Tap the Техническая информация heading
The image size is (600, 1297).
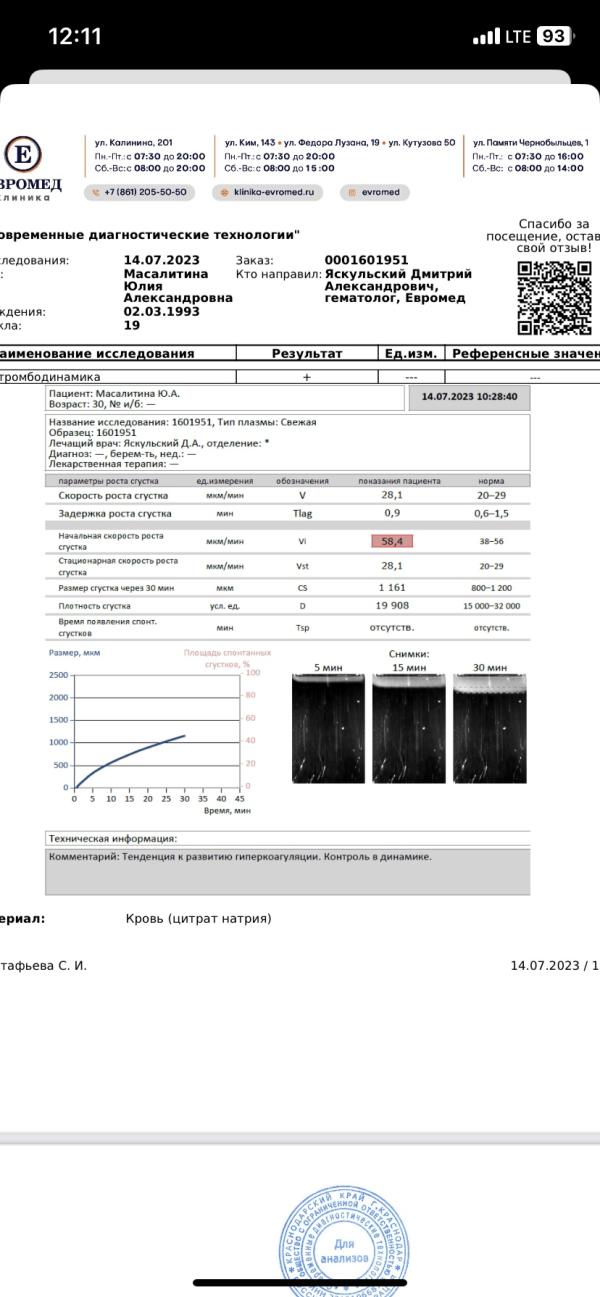click(x=113, y=839)
